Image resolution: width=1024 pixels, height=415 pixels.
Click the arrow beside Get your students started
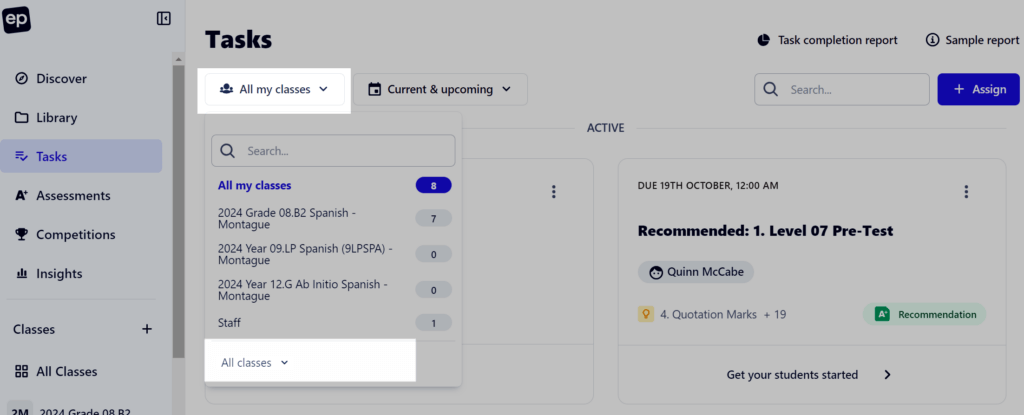coord(887,374)
